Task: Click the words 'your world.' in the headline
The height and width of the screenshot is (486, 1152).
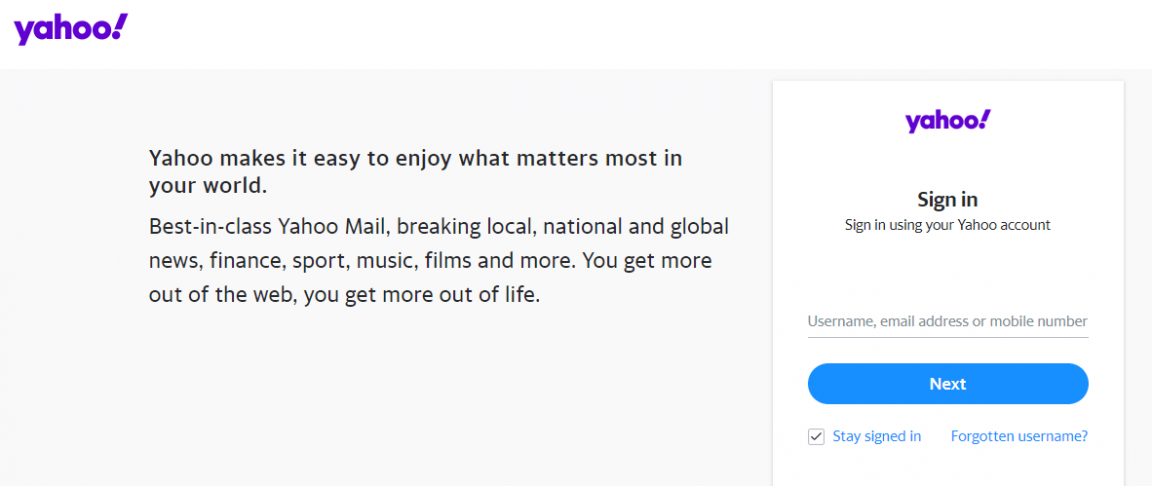Action: [208, 186]
